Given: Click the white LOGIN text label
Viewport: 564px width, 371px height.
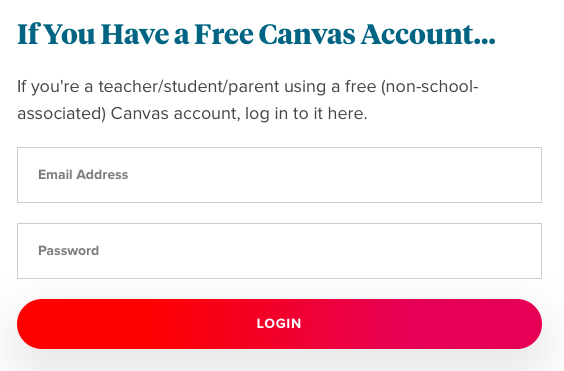Looking at the screenshot, I should [x=279, y=324].
